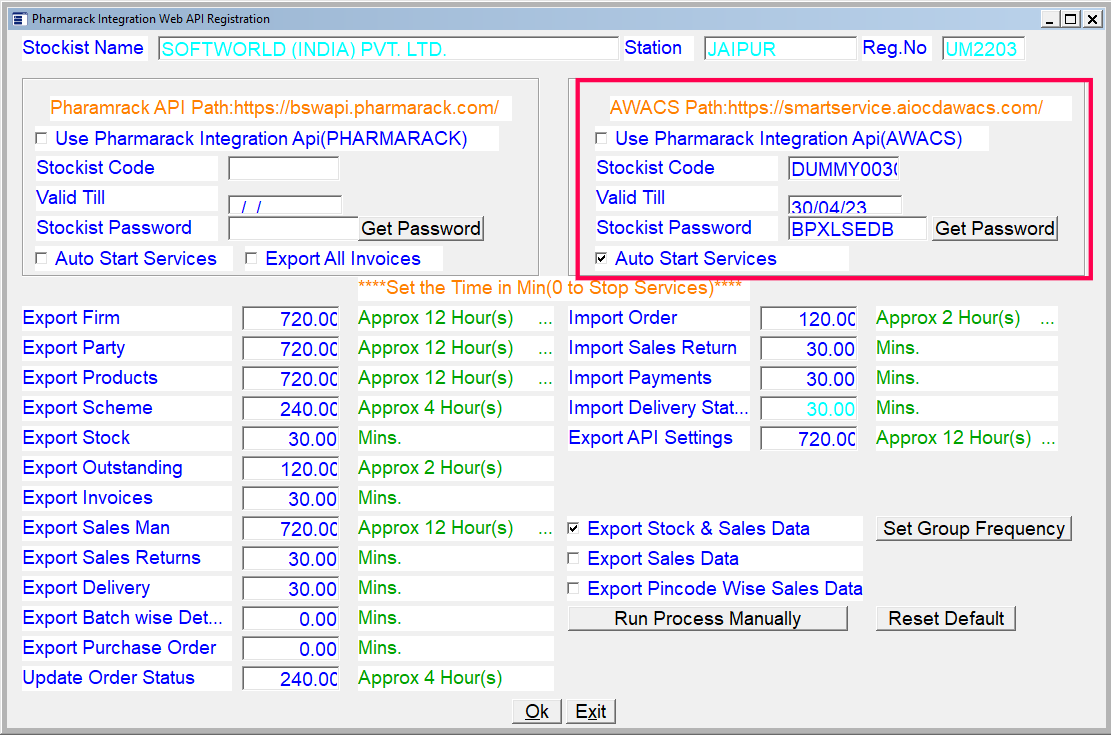This screenshot has height=735, width=1111.
Task: Click Export Scheme time field
Action: pyautogui.click(x=291, y=409)
